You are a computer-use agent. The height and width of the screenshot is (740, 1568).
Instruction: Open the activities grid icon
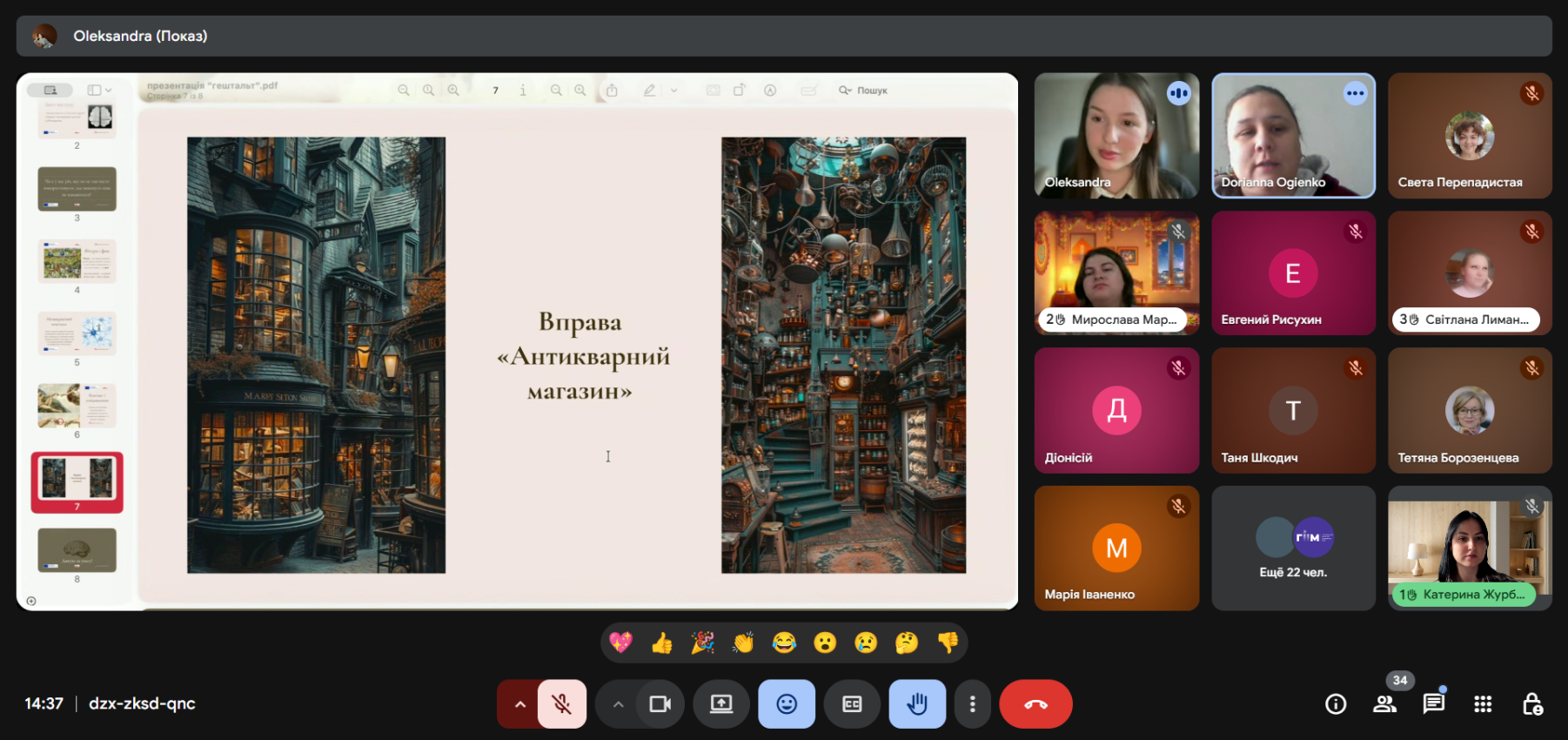[1483, 704]
